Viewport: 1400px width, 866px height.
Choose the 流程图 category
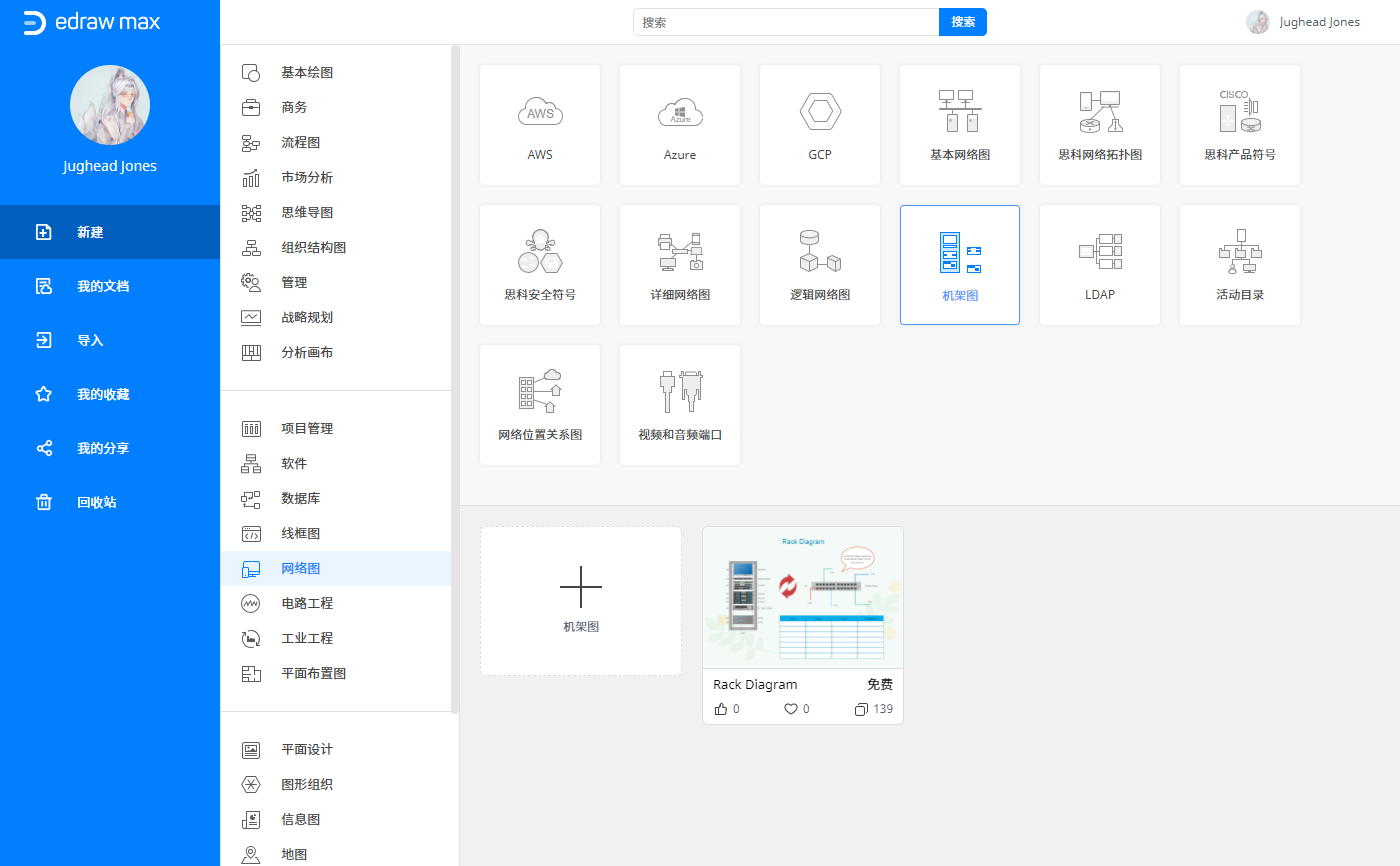click(336, 142)
